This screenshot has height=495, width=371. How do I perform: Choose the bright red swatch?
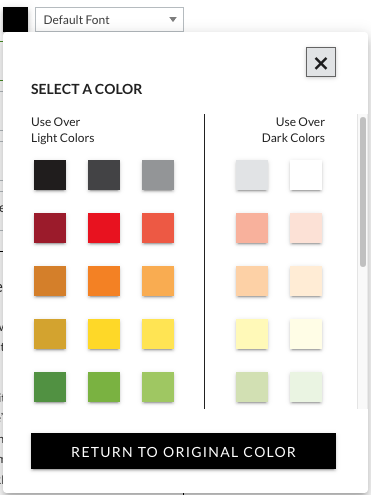[x=104, y=228]
